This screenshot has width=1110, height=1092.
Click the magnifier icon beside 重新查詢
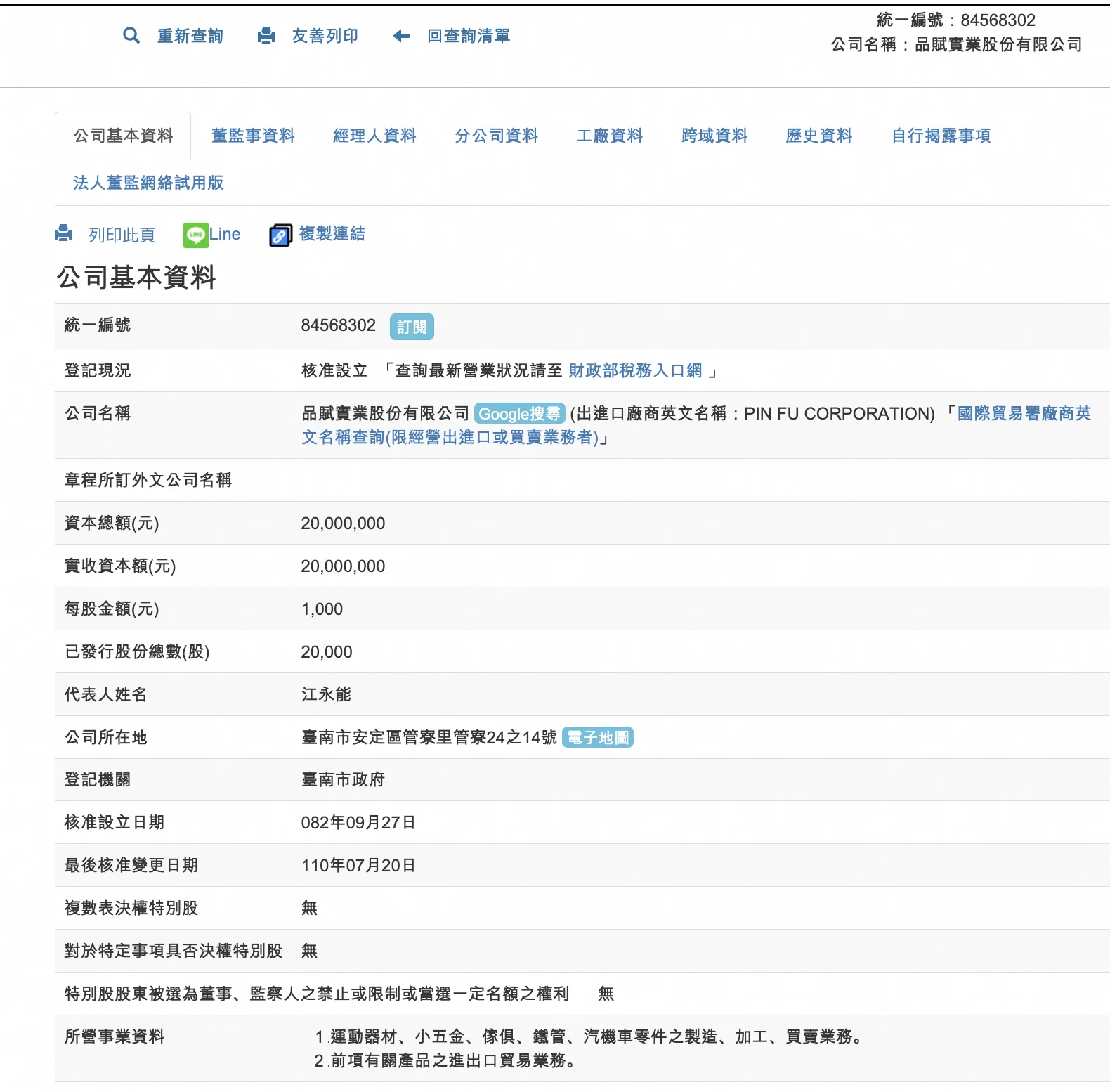(131, 35)
